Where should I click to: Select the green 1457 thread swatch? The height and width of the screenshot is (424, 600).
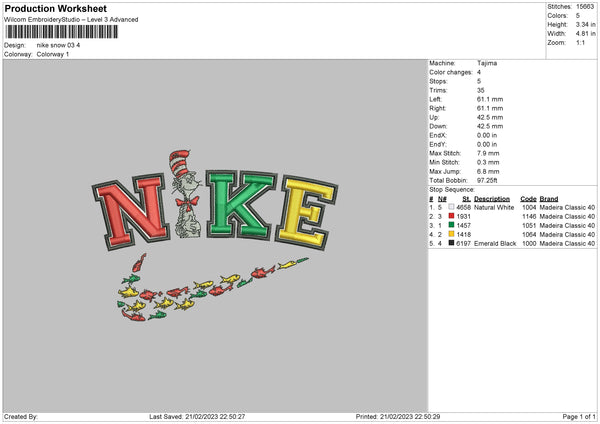[x=452, y=225]
